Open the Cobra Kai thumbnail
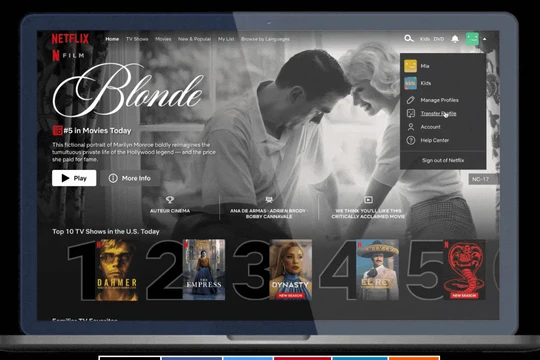540x360 pixels. click(465, 270)
